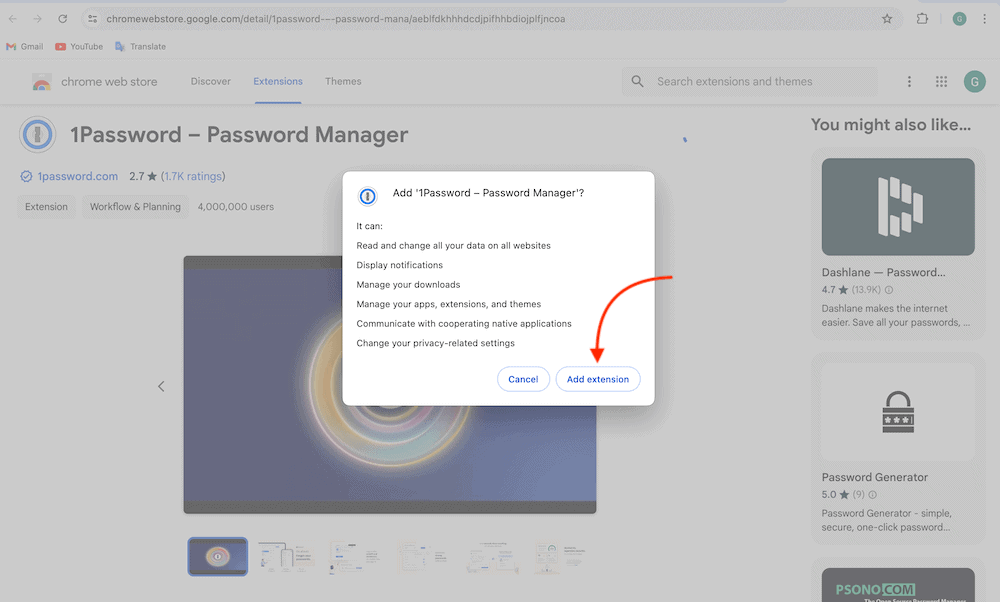Screen dimensions: 1000x602
Task: Click the 'You might also like...' heading
Action: (x=891, y=124)
